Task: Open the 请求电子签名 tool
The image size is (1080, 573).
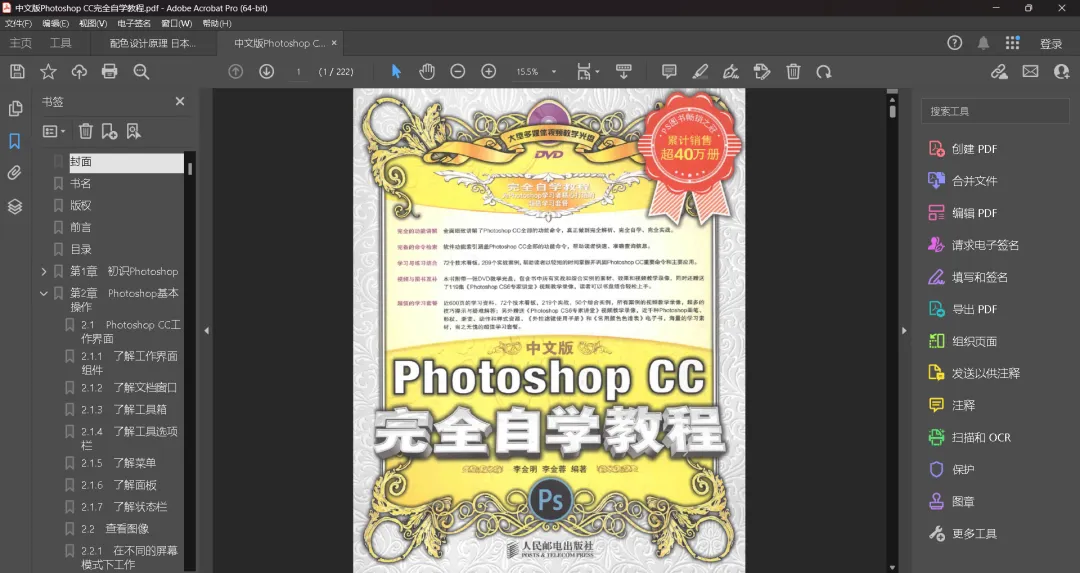Action: pyautogui.click(x=974, y=244)
